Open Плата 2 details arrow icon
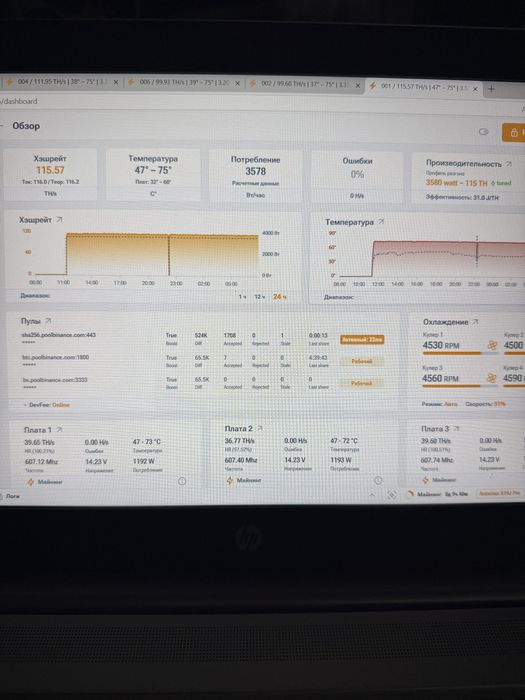This screenshot has height=700, width=525. [x=260, y=428]
